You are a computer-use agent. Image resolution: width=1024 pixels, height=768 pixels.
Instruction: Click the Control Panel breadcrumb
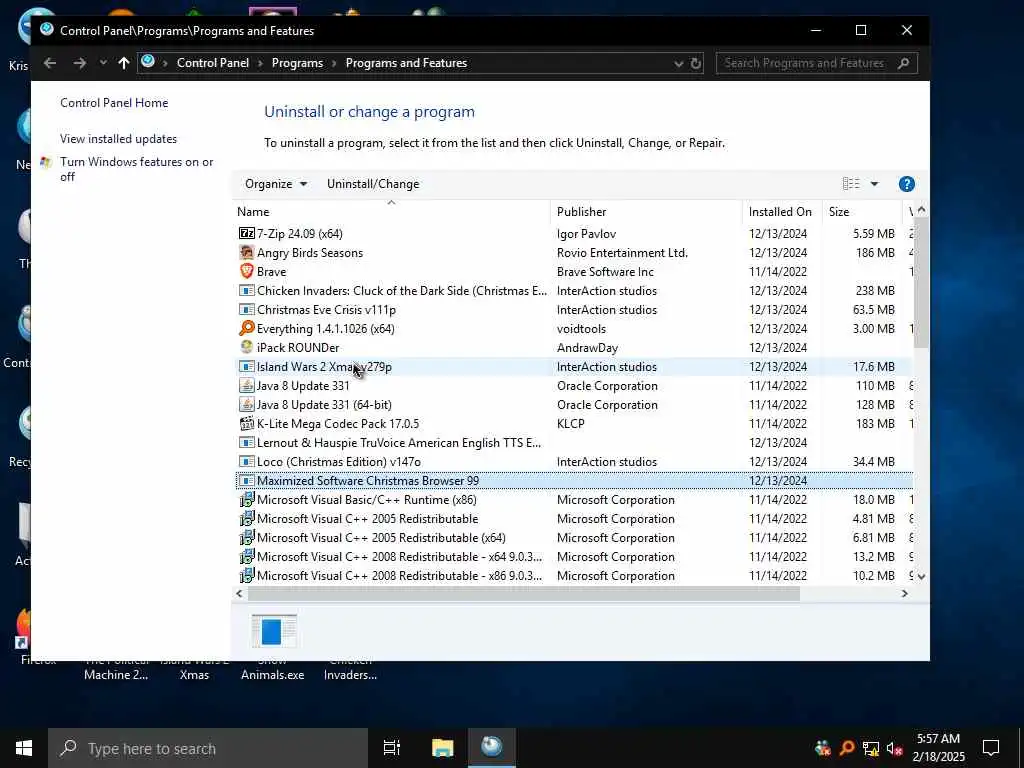tap(213, 63)
